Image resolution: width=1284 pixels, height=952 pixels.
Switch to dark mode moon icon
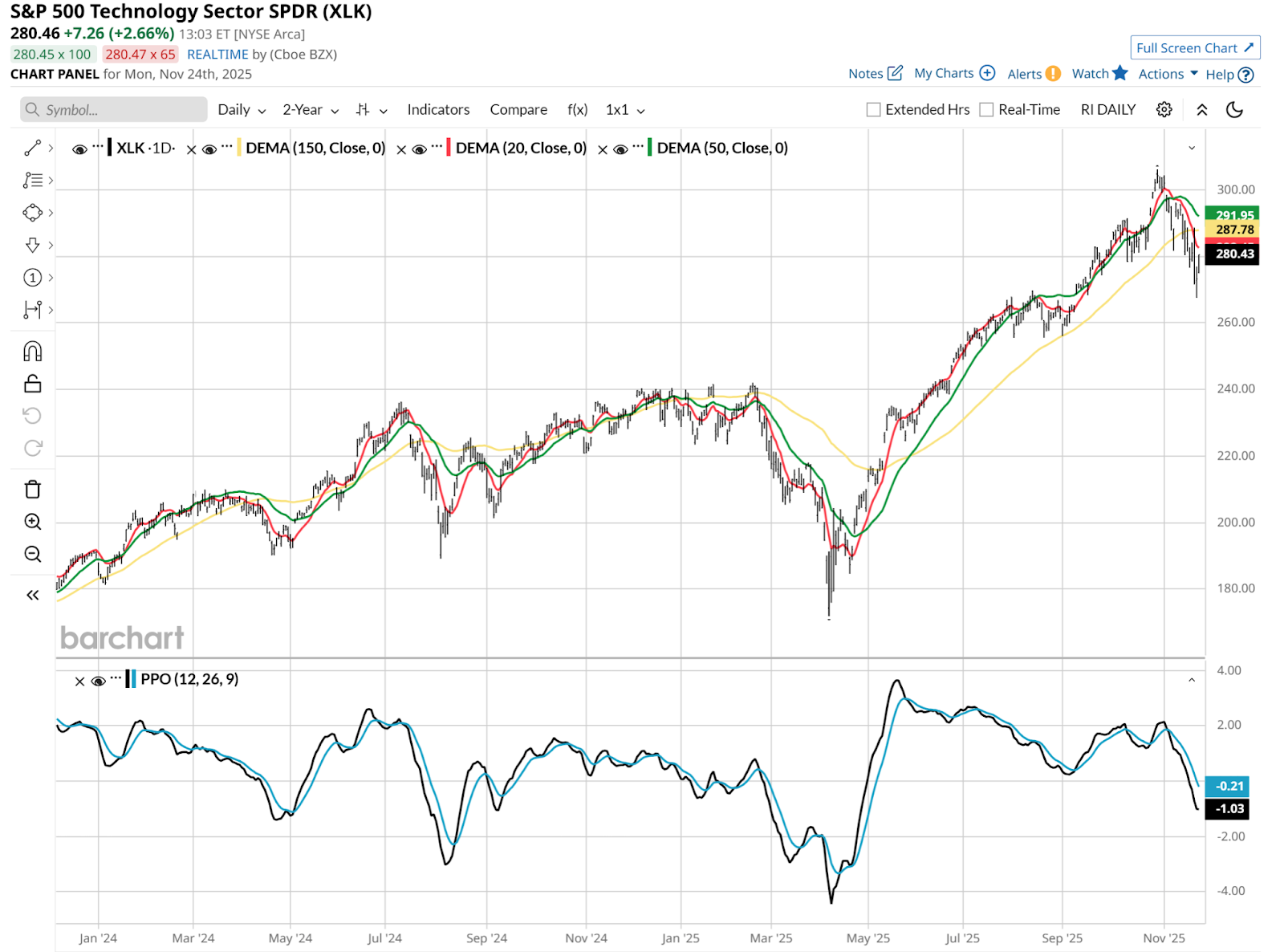click(x=1234, y=110)
